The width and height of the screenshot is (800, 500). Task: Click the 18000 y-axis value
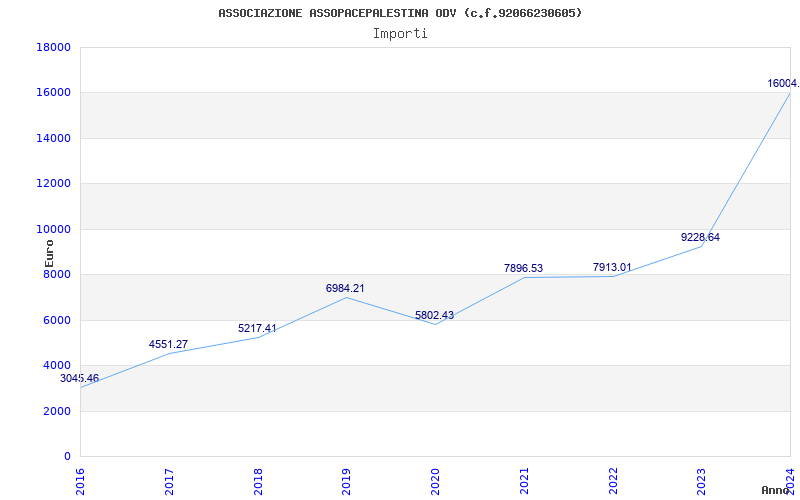click(x=53, y=47)
